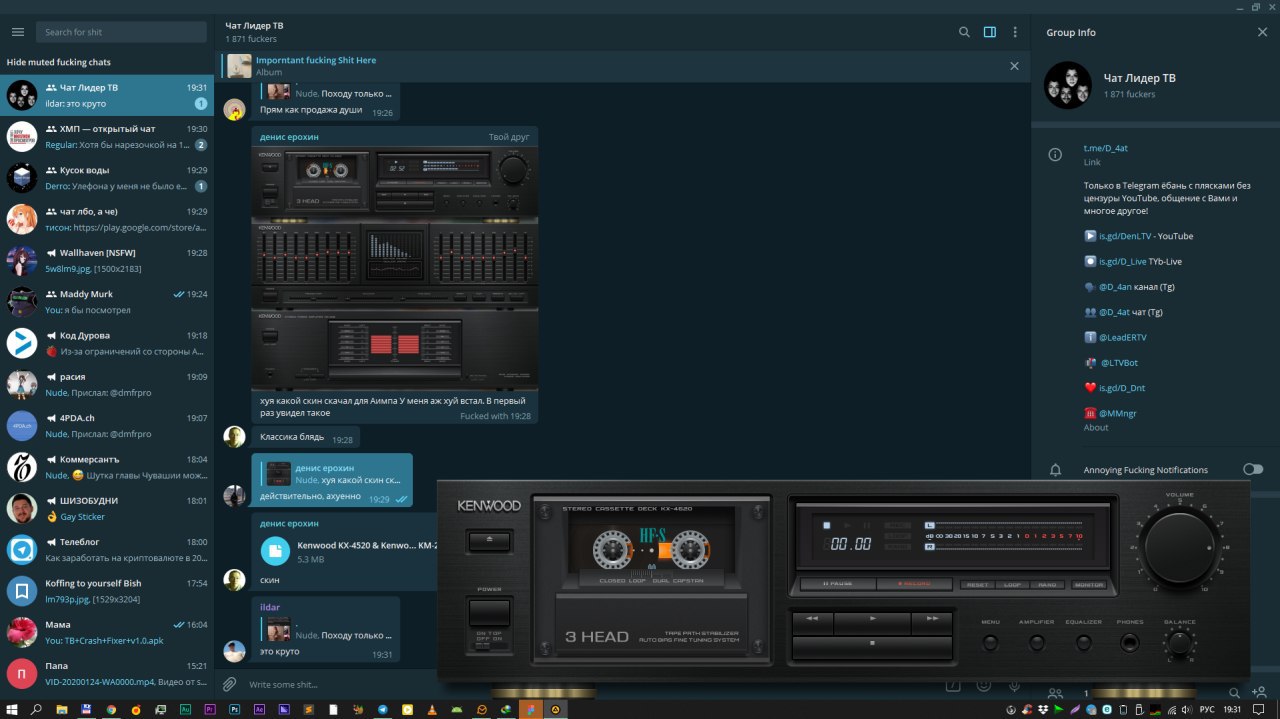Open the Телеблог channel
Image resolution: width=1280 pixels, height=719 pixels.
click(107, 550)
